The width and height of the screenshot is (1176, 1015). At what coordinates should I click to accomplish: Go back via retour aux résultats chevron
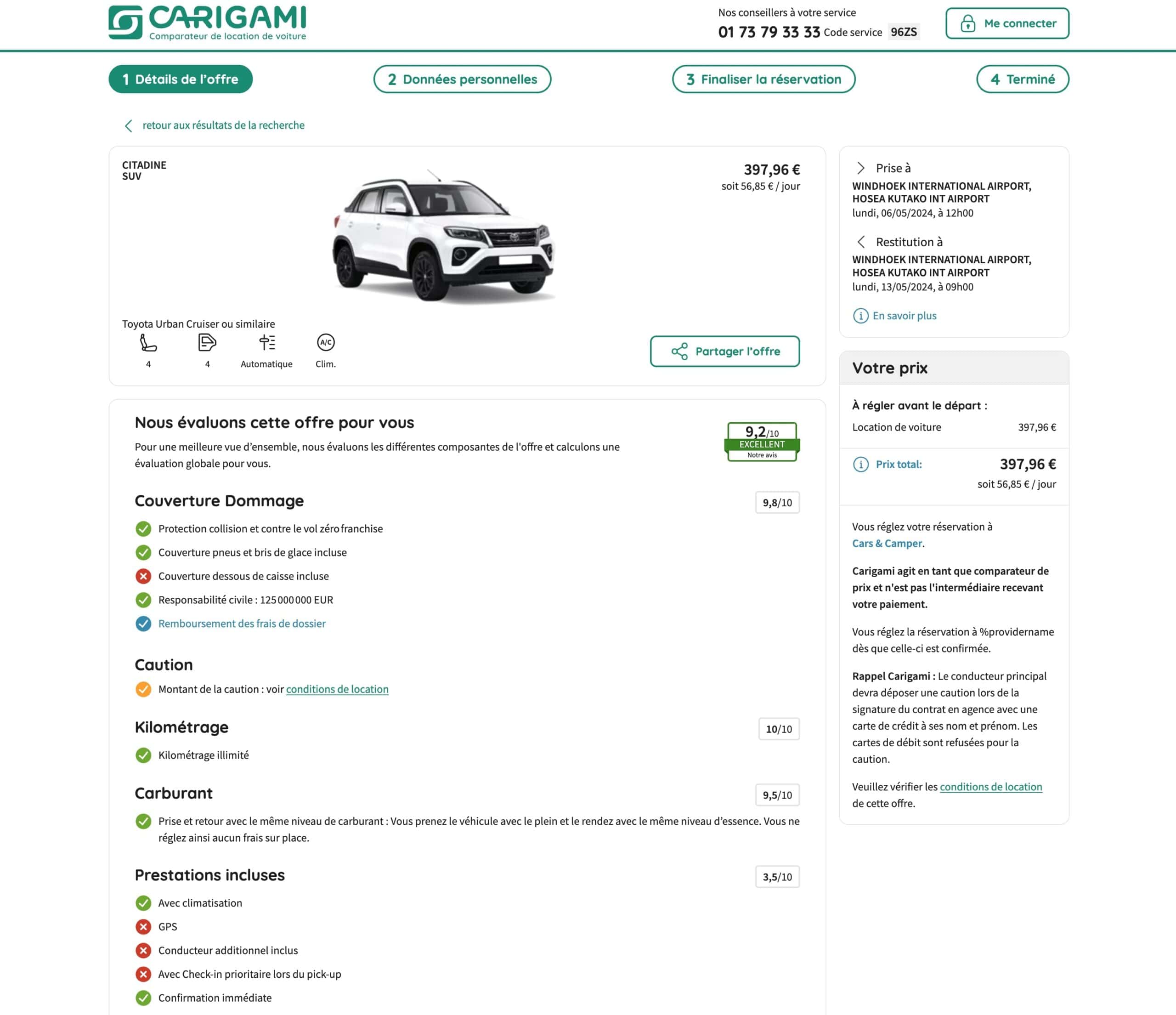(x=129, y=125)
